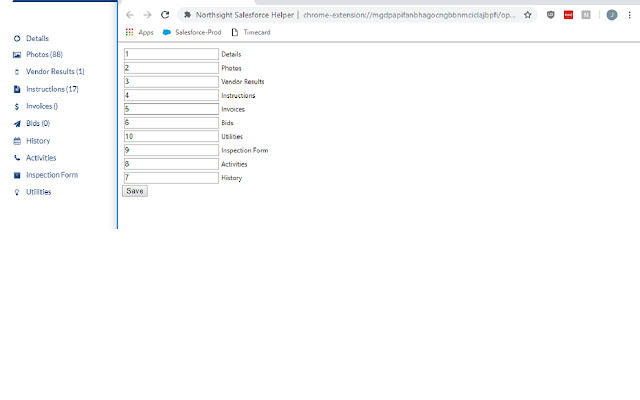Click the Invoices dollar icon in sidebar

click(17, 107)
